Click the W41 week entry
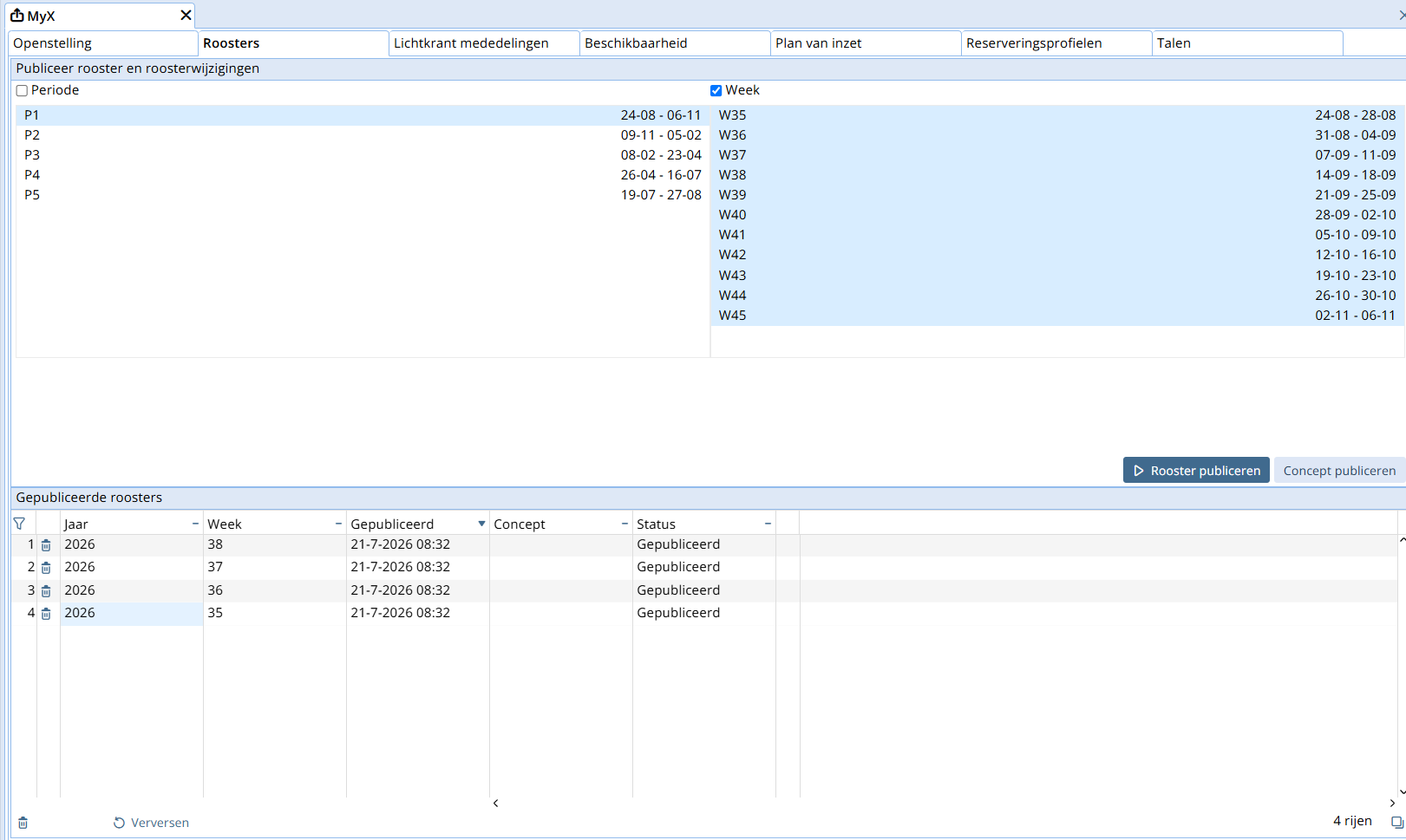 click(1057, 235)
